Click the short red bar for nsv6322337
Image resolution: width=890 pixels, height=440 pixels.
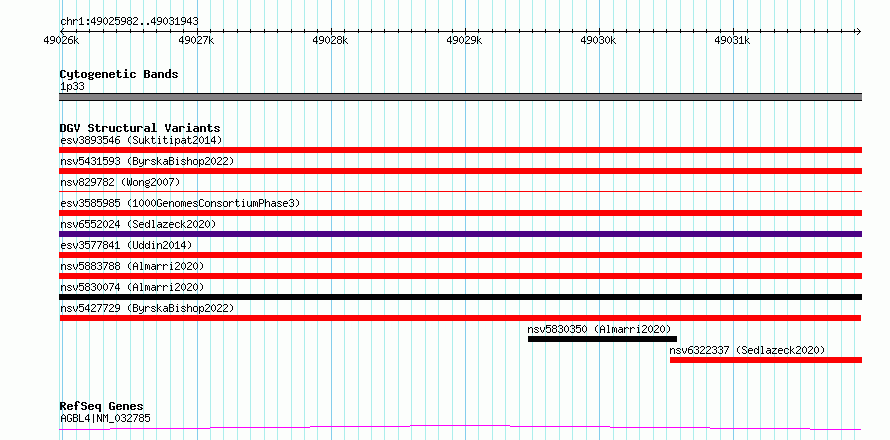(766, 360)
